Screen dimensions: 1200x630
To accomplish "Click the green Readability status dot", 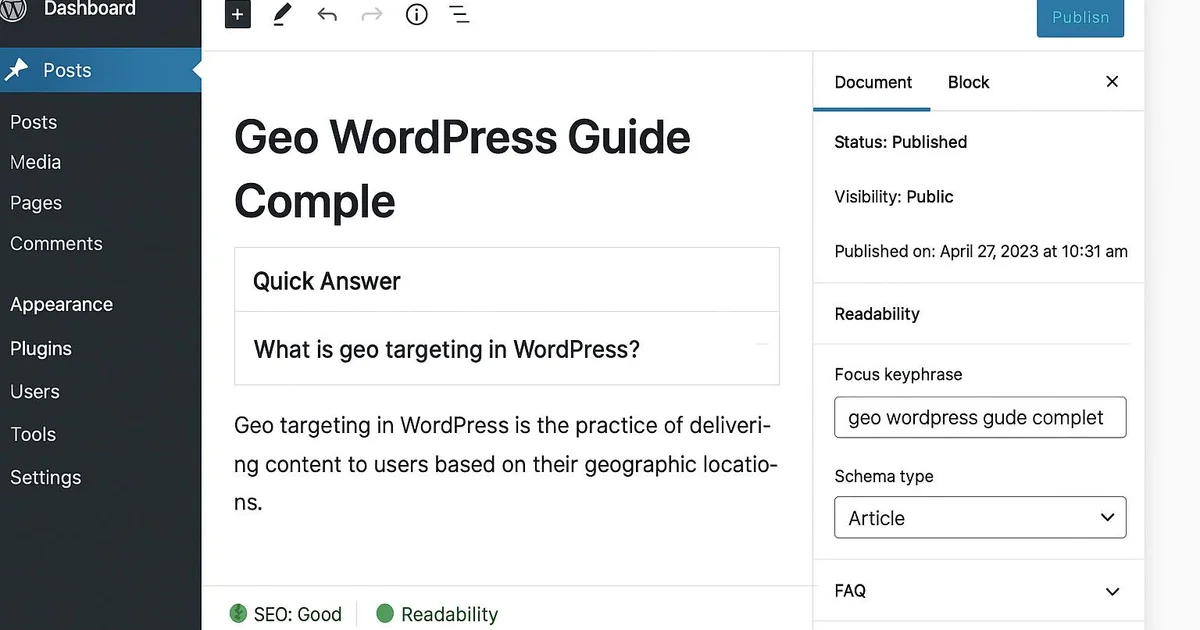I will [385, 613].
